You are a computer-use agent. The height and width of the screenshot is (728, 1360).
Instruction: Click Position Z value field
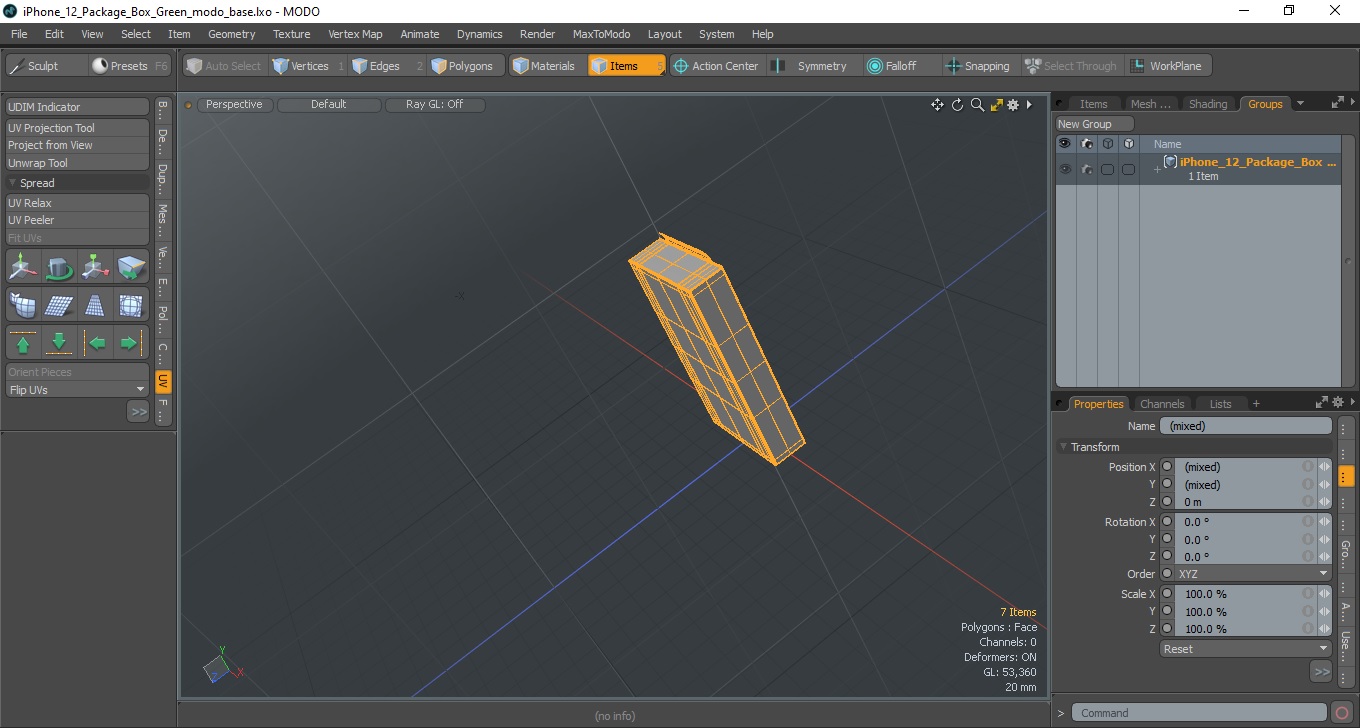[1238, 502]
